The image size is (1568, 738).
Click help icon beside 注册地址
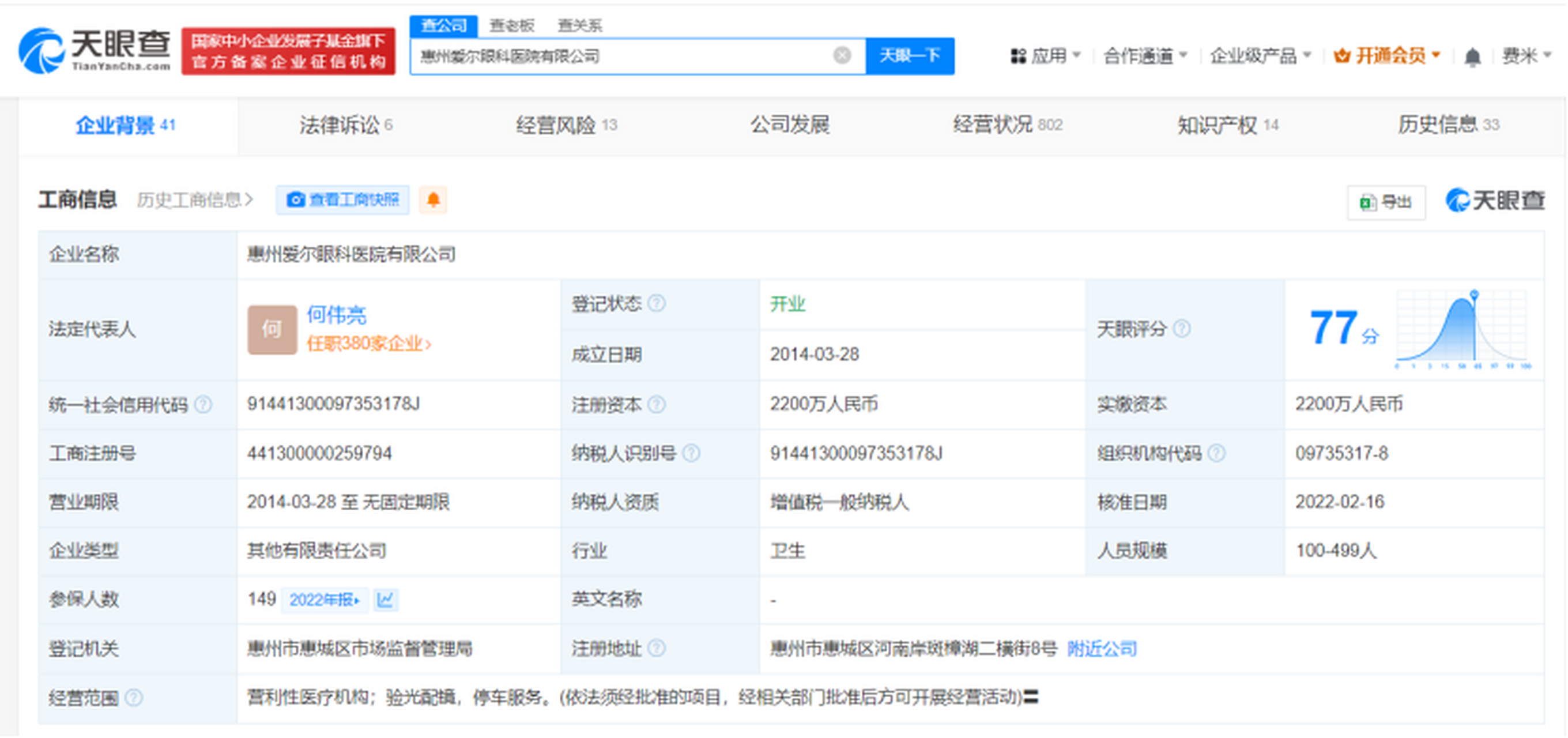(656, 649)
